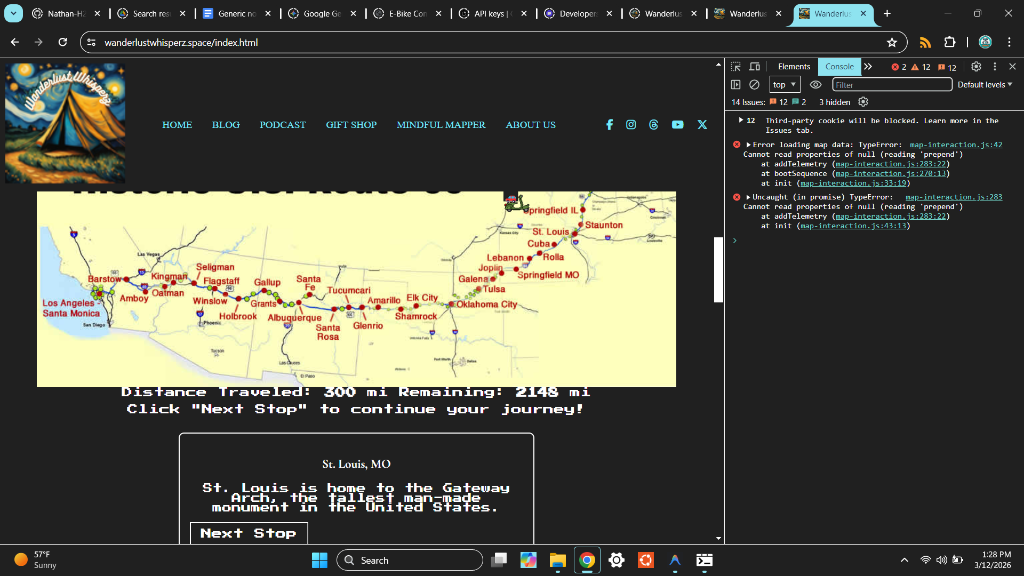Viewport: 1024px width, 576px height.
Task: Click the page's vertical scrollbar thumb
Action: (x=718, y=268)
